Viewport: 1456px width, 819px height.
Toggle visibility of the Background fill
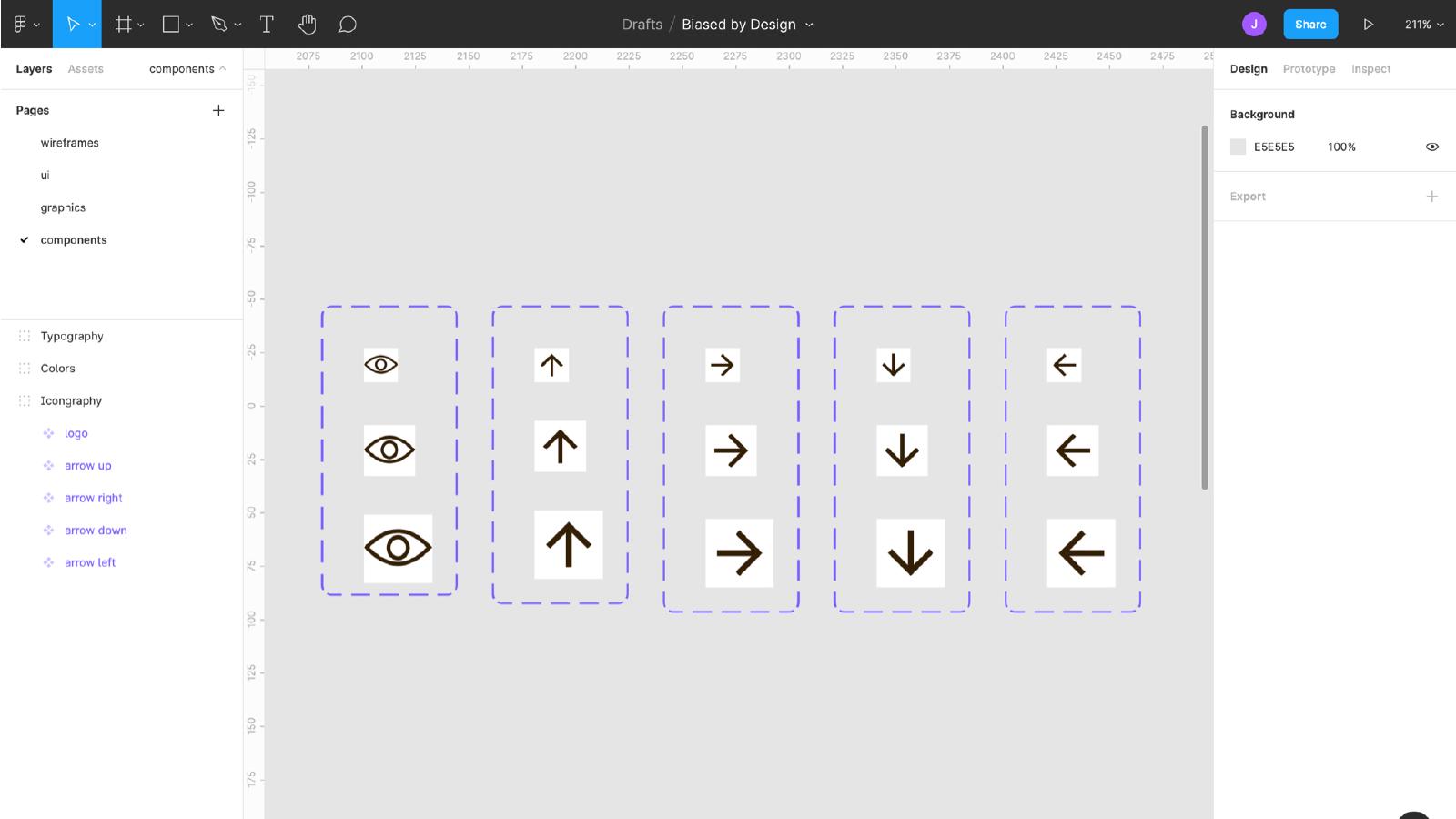1431,147
